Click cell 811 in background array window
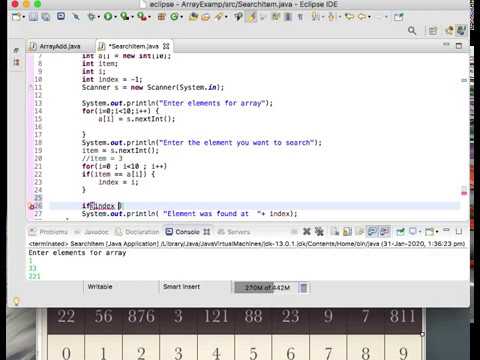Screen dimensions: 480x360 [x=403, y=316]
